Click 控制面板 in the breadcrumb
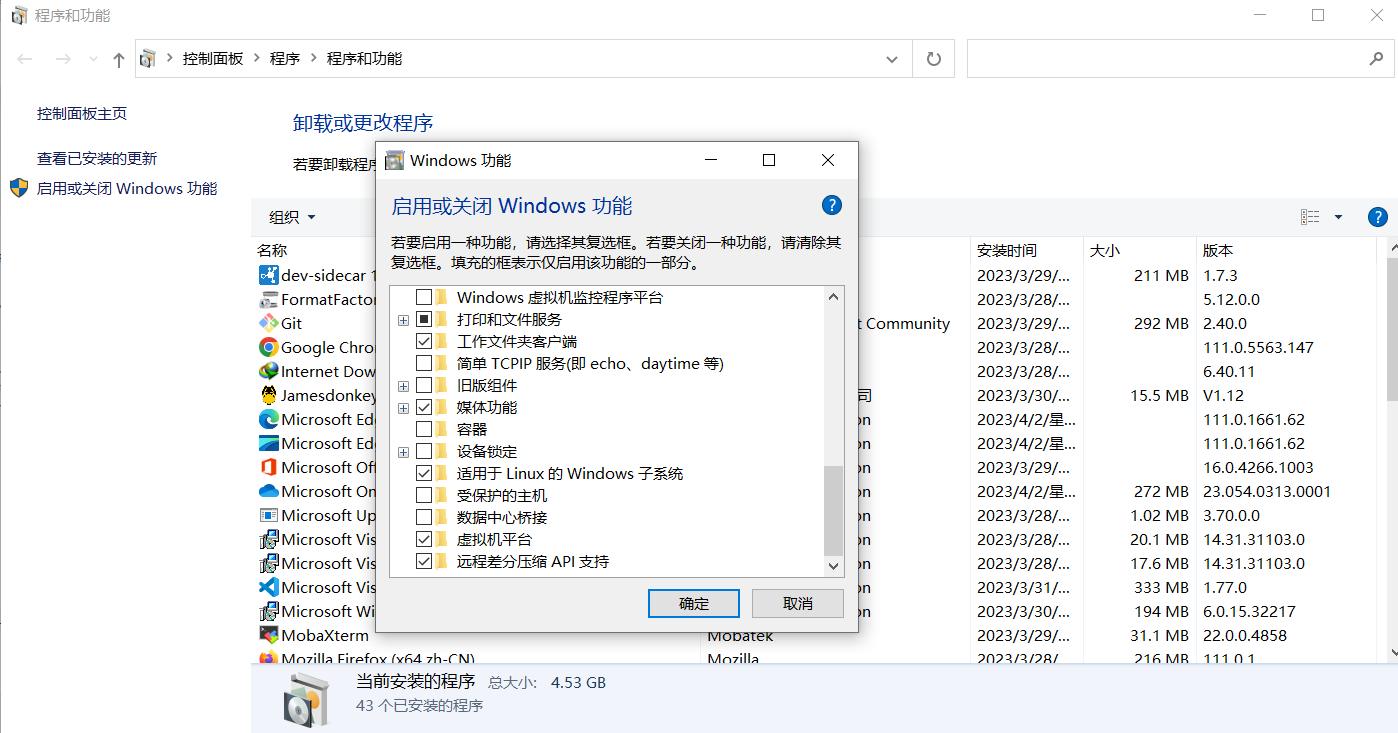Screen dimensions: 1398x733 click(213, 59)
